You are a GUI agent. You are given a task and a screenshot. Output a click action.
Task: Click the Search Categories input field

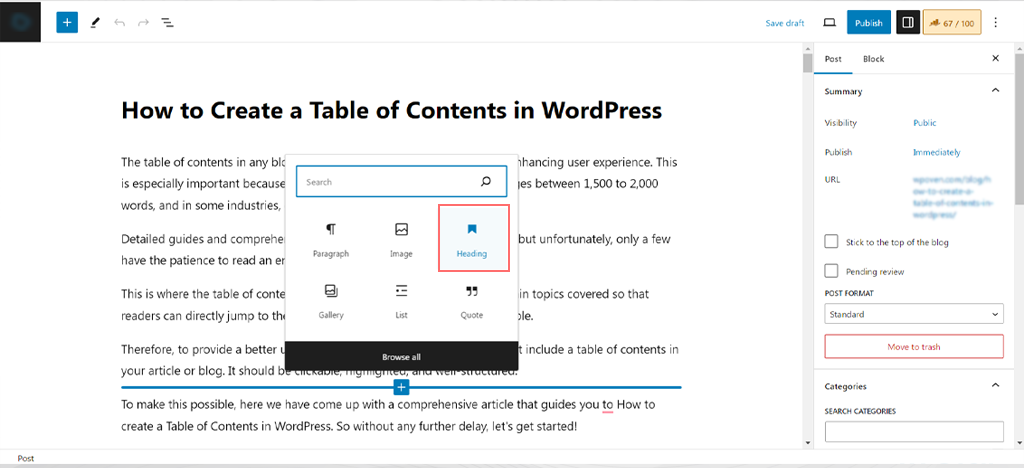(x=914, y=432)
